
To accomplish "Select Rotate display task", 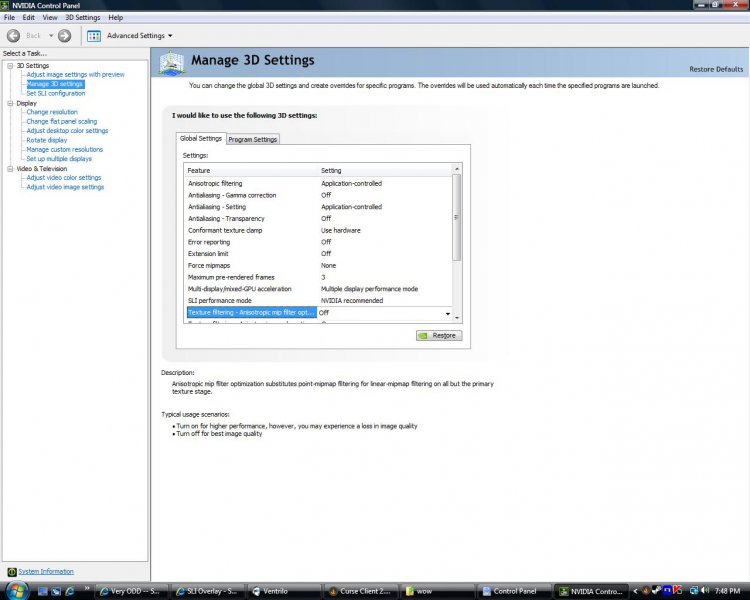I will point(47,140).
